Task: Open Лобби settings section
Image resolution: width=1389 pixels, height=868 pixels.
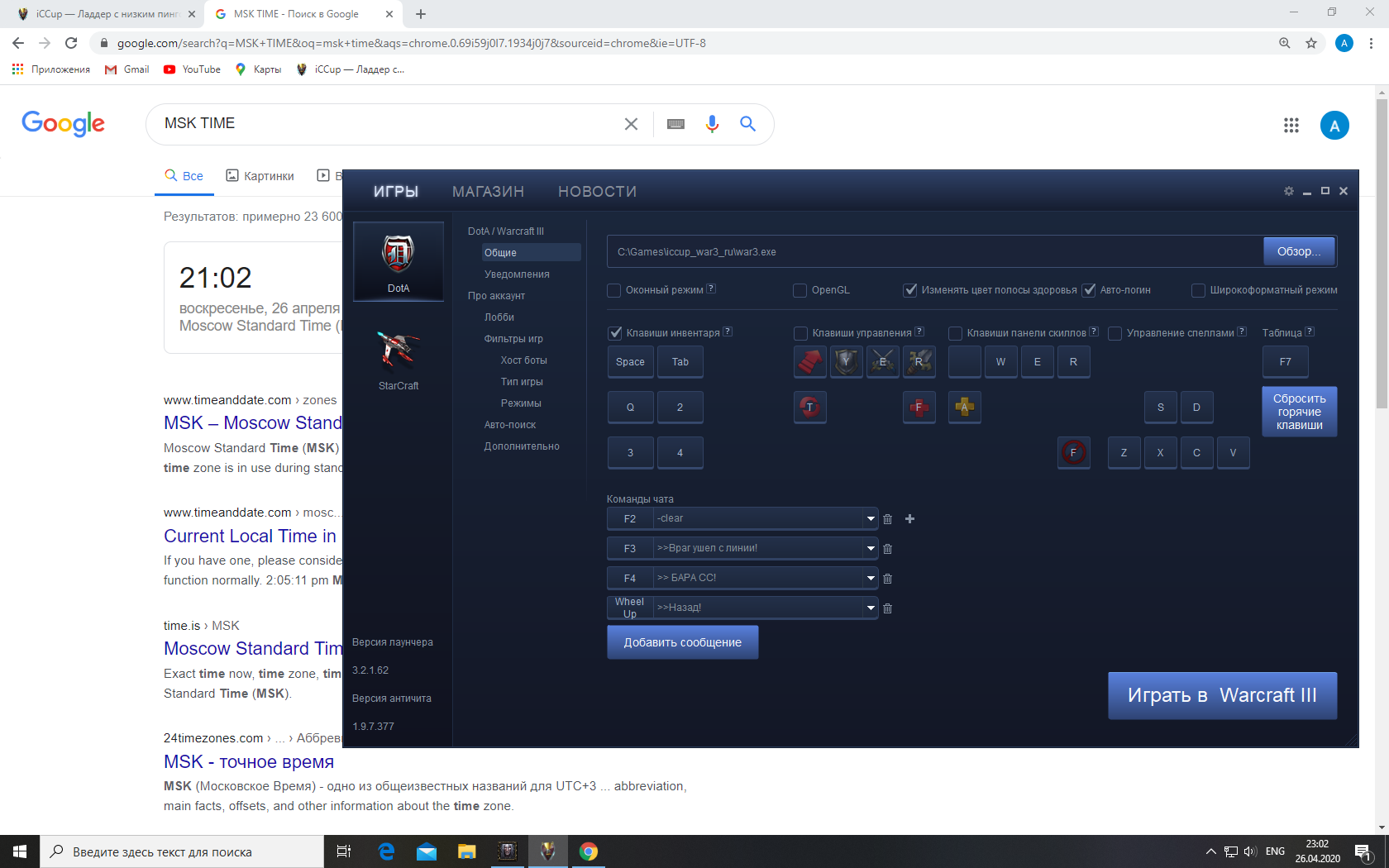Action: click(499, 317)
